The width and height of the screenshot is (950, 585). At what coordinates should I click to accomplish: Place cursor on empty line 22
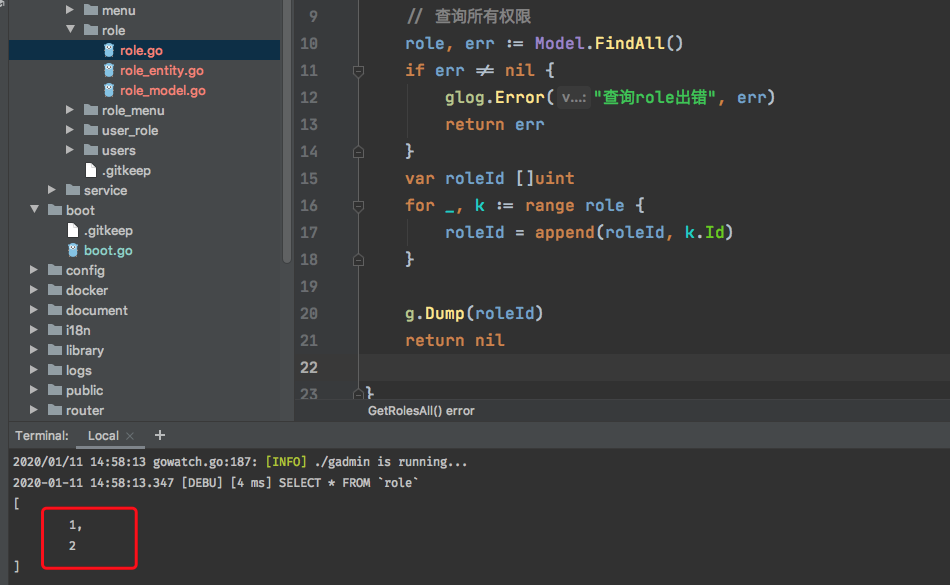(x=654, y=367)
